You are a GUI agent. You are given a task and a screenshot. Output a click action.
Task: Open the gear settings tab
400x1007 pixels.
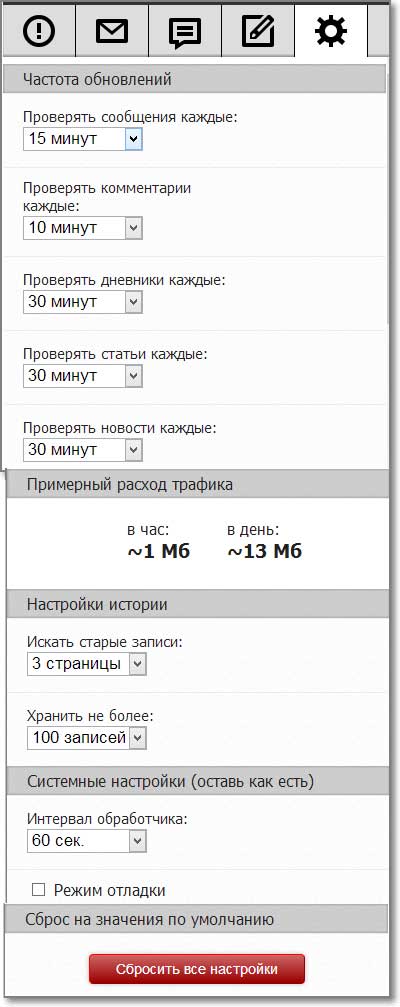331,30
